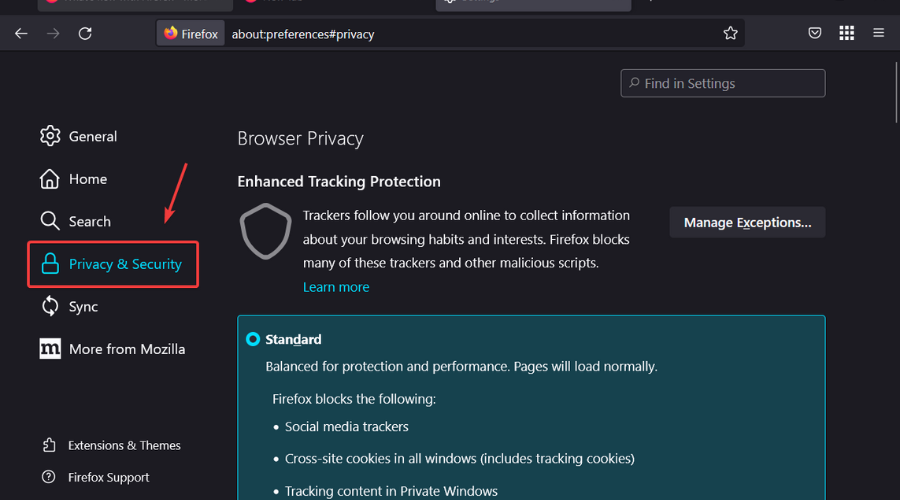
Task: Click the grid apps toolbar icon
Action: coord(847,33)
